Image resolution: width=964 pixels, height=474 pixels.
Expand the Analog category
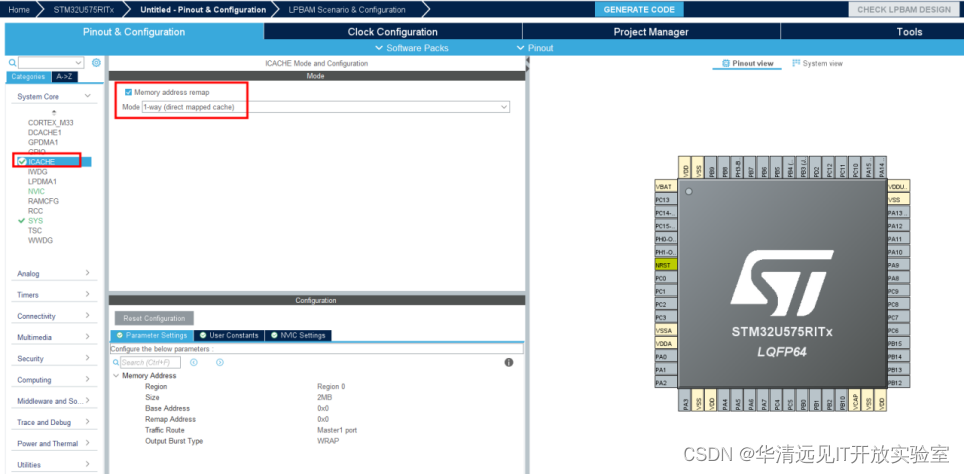(87, 273)
